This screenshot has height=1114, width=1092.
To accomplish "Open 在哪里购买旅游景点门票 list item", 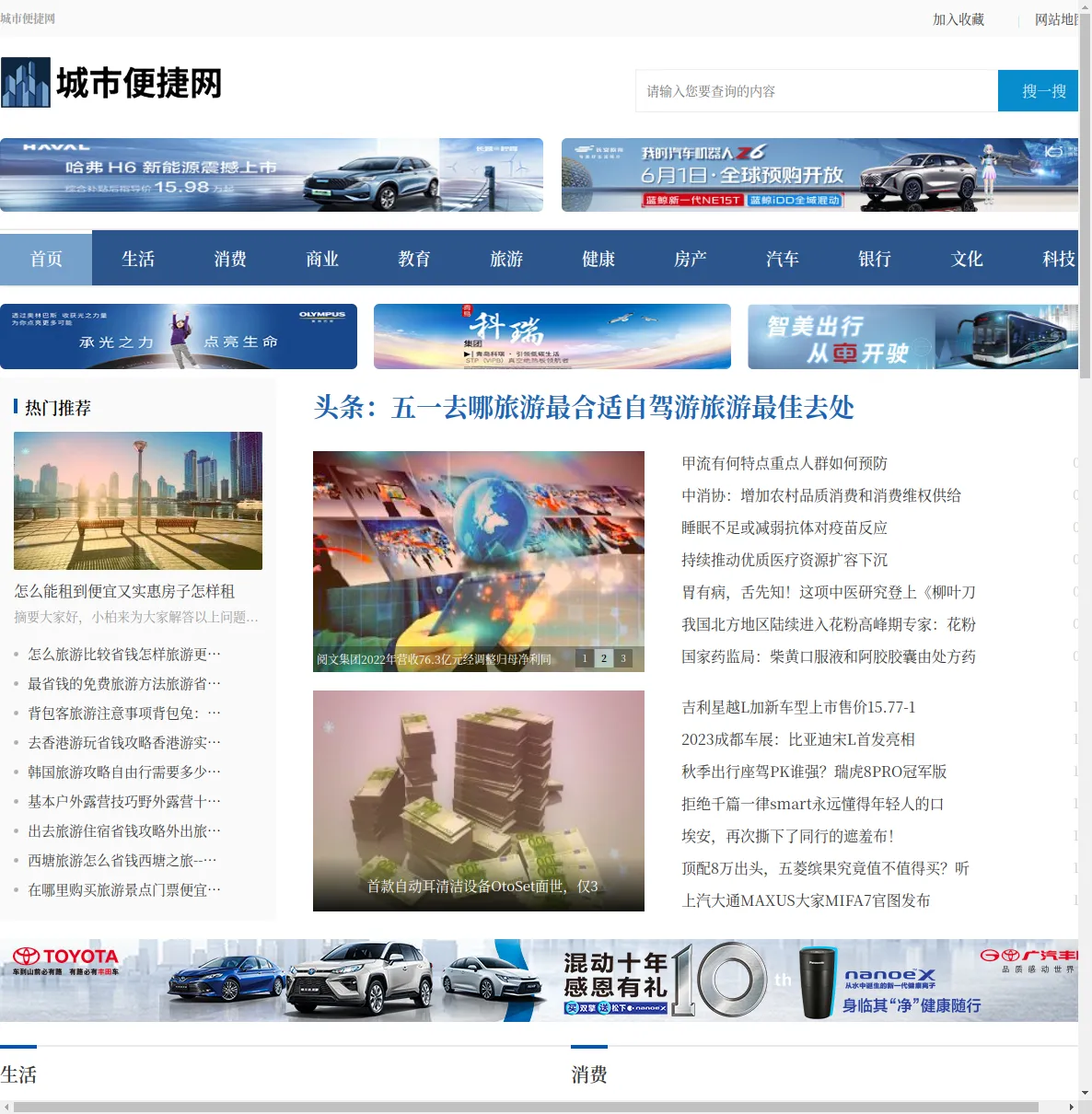I will pyautogui.click(x=124, y=889).
